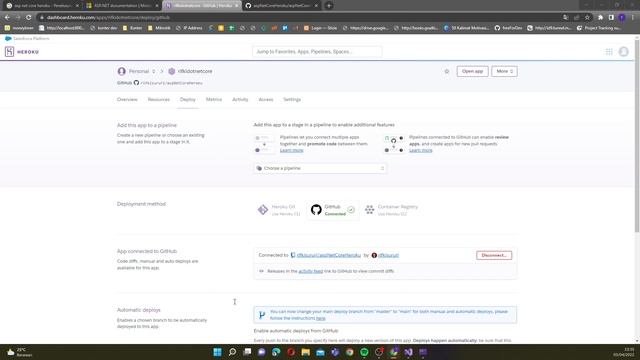
Task: Click the Salesforce Platform cloud icon
Action: [8, 38]
